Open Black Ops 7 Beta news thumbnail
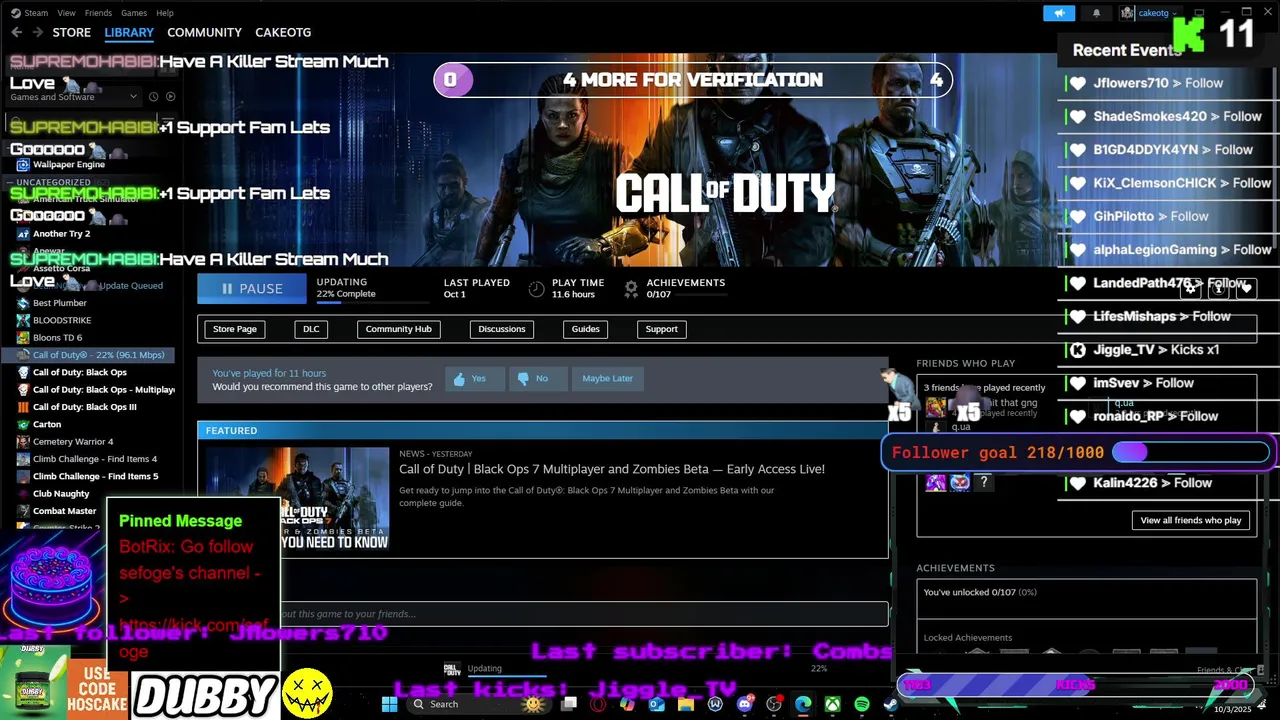 (x=297, y=498)
